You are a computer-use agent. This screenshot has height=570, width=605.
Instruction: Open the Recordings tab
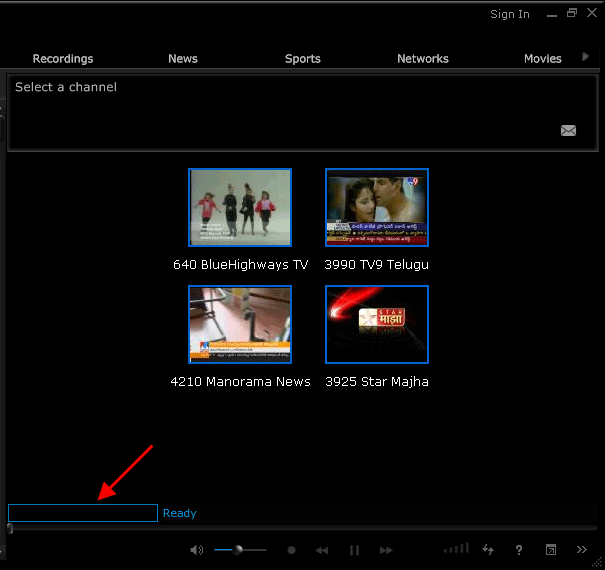coord(63,59)
